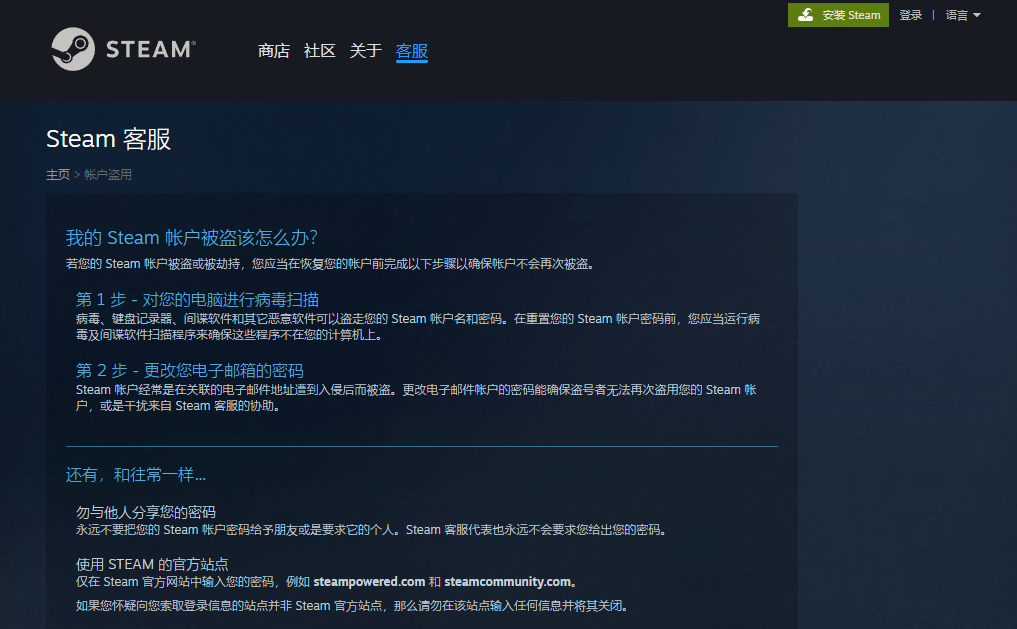The width and height of the screenshot is (1017, 629).
Task: Click the 安装 Steam button
Action: pyautogui.click(x=838, y=15)
